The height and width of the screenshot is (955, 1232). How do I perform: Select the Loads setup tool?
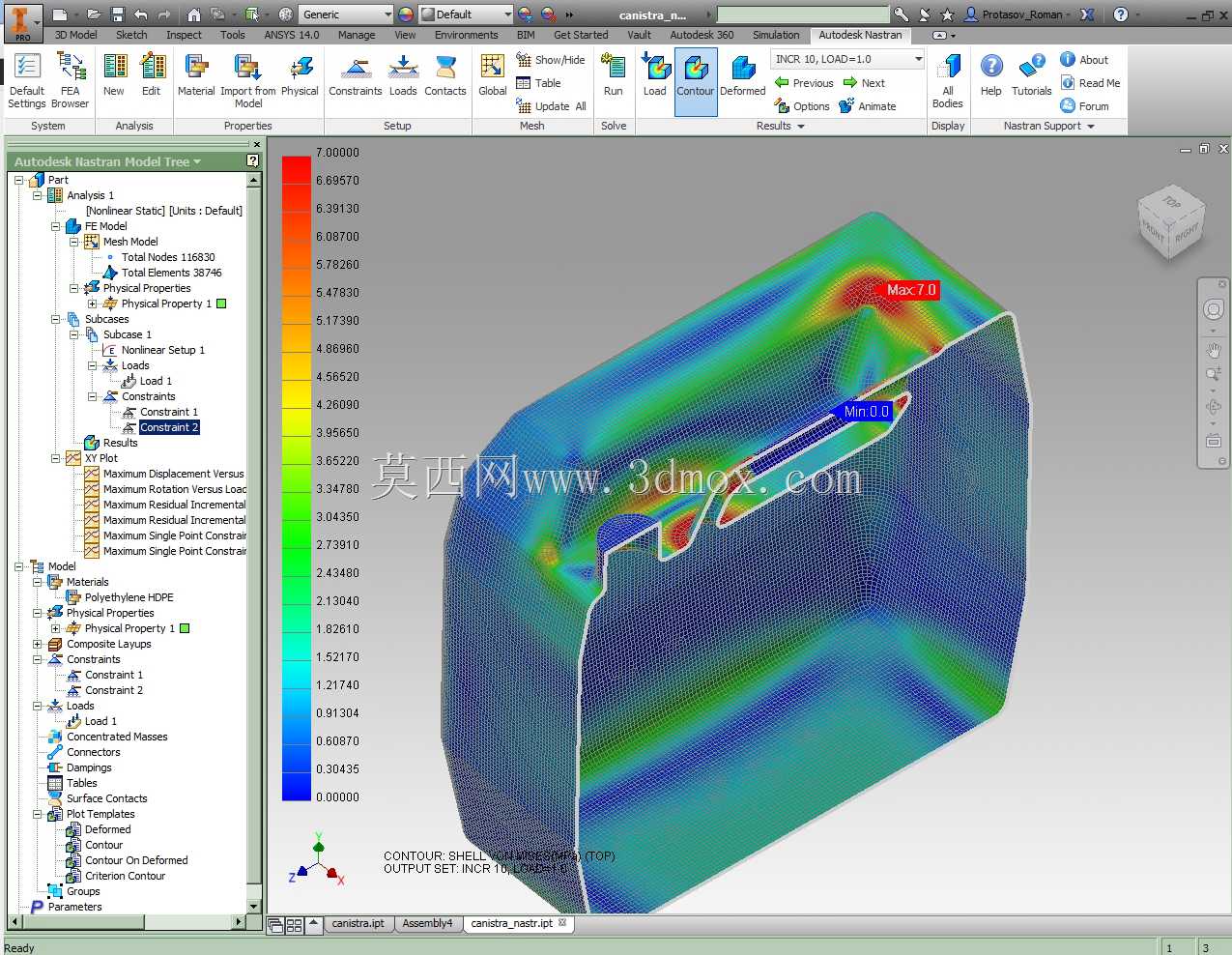coord(403,74)
